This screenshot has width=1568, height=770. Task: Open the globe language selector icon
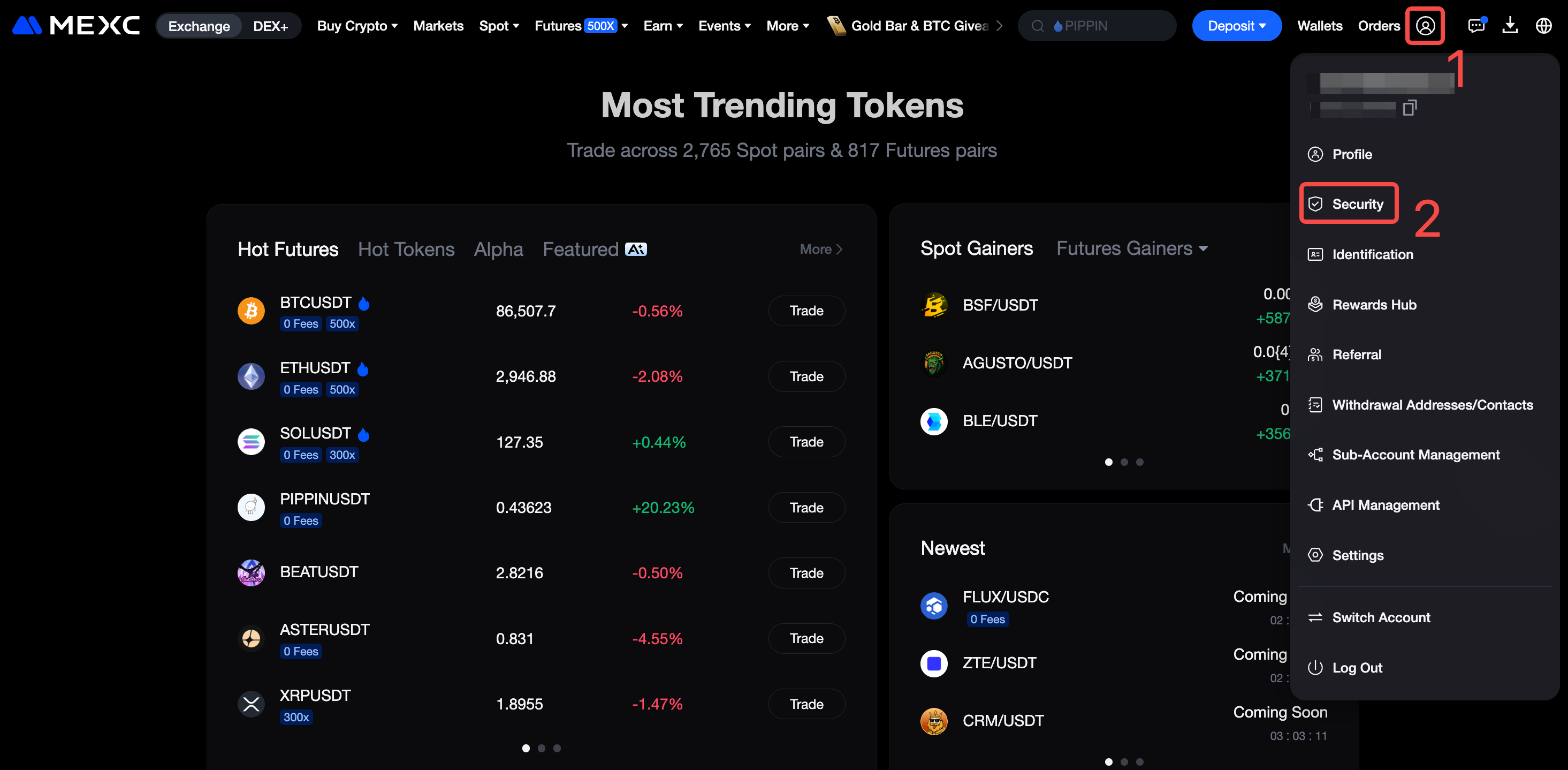[1544, 26]
